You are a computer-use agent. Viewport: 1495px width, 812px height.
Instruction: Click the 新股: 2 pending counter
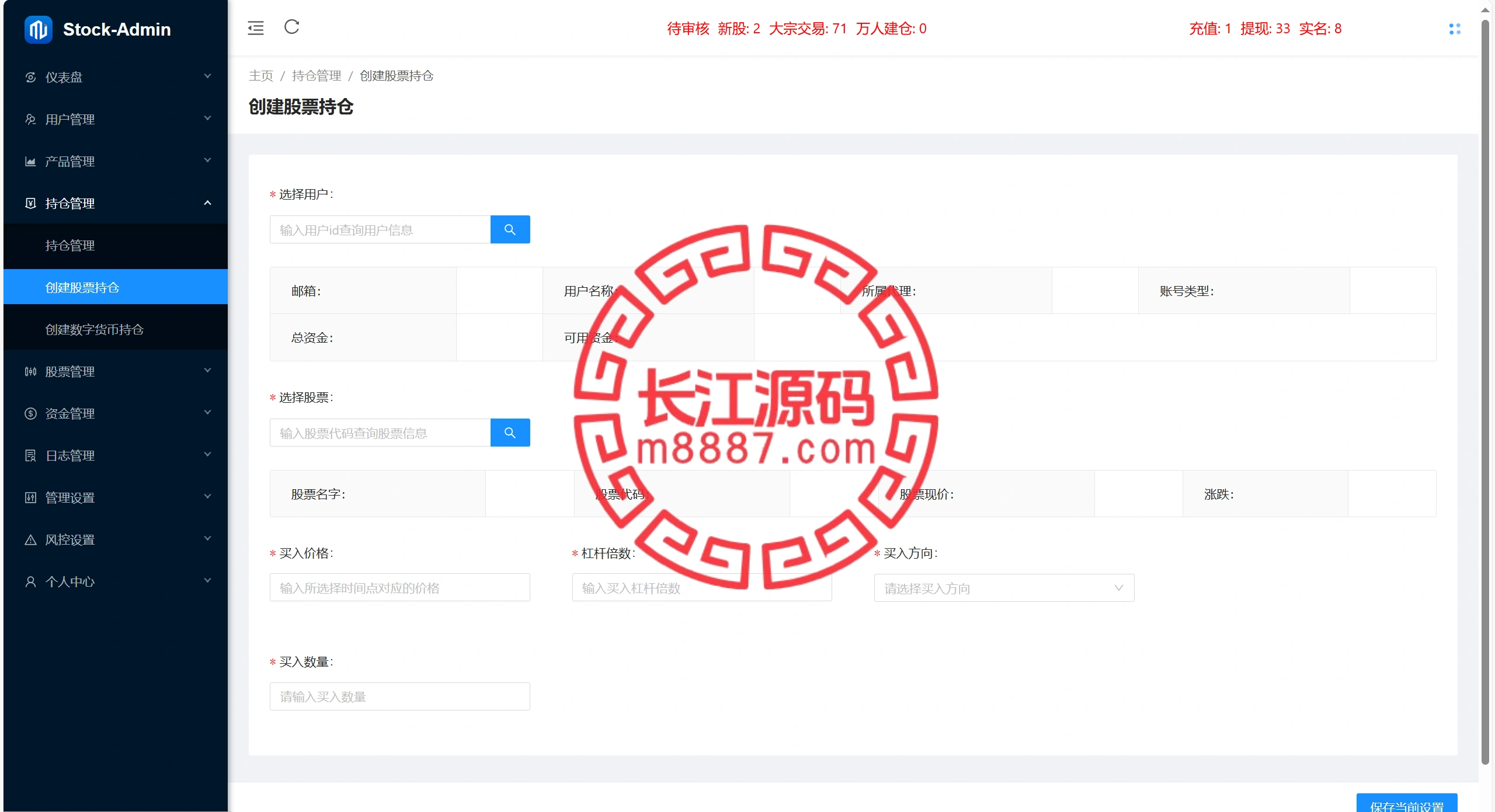[x=739, y=29]
